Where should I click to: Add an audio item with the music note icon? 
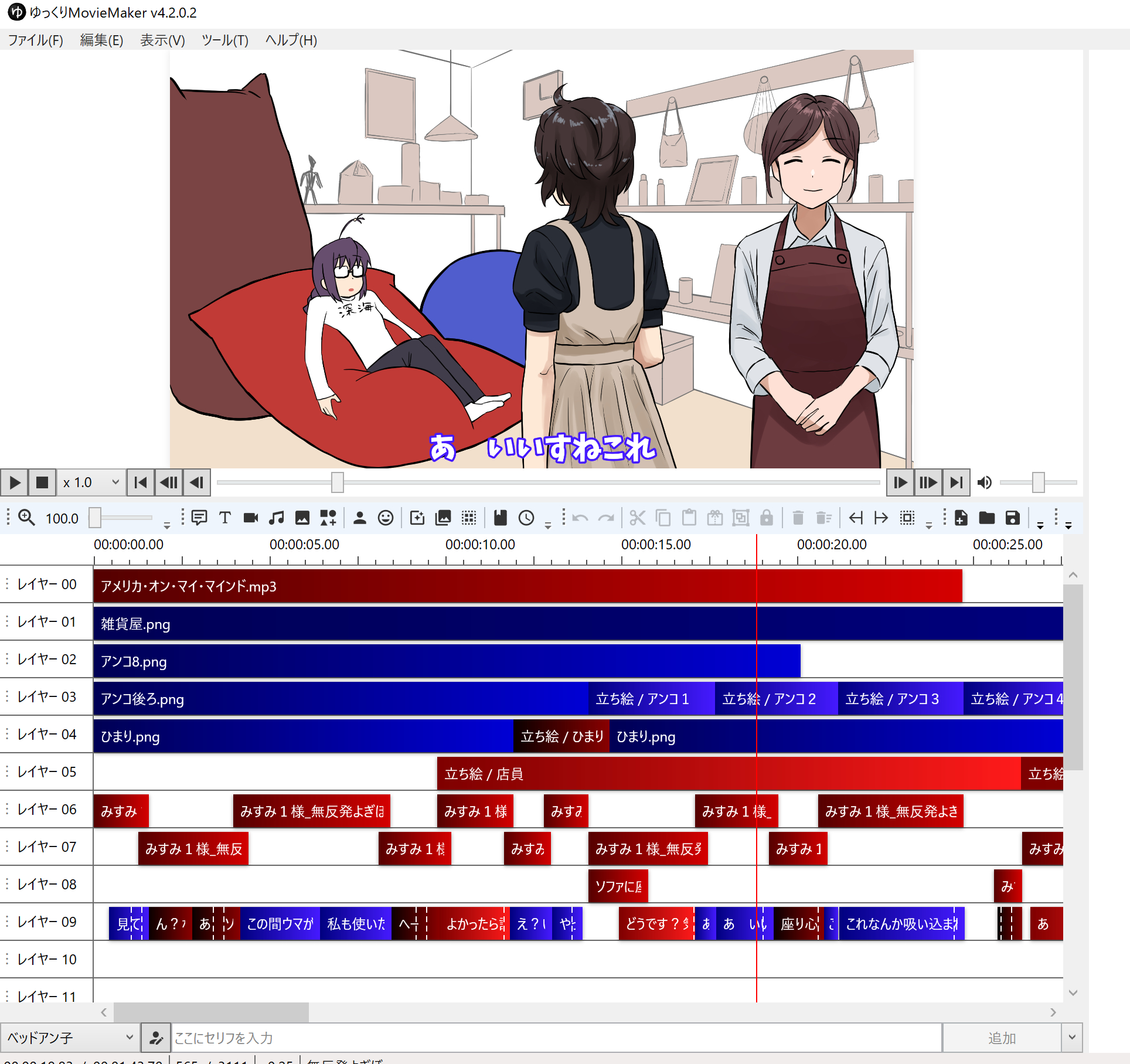click(x=277, y=518)
